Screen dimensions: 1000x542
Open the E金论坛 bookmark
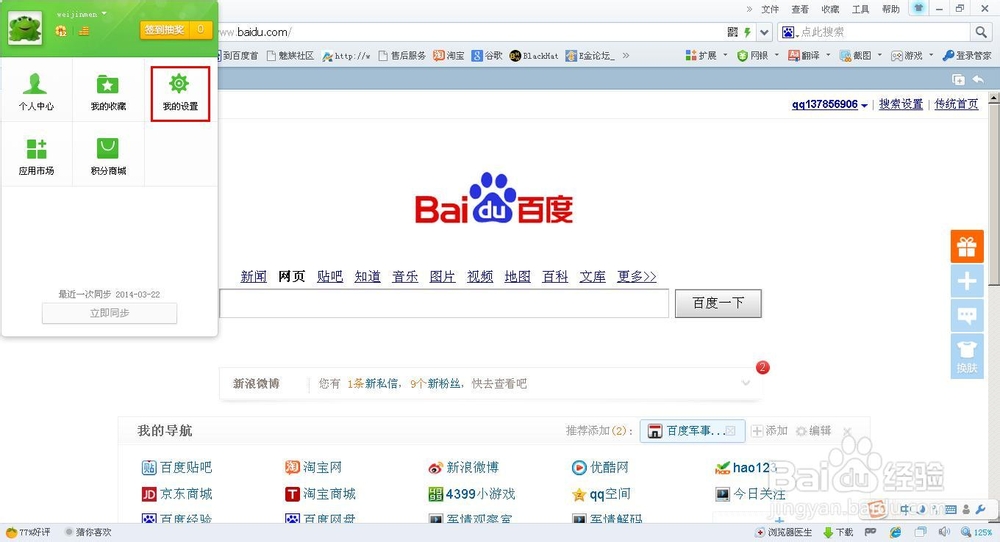click(x=590, y=56)
